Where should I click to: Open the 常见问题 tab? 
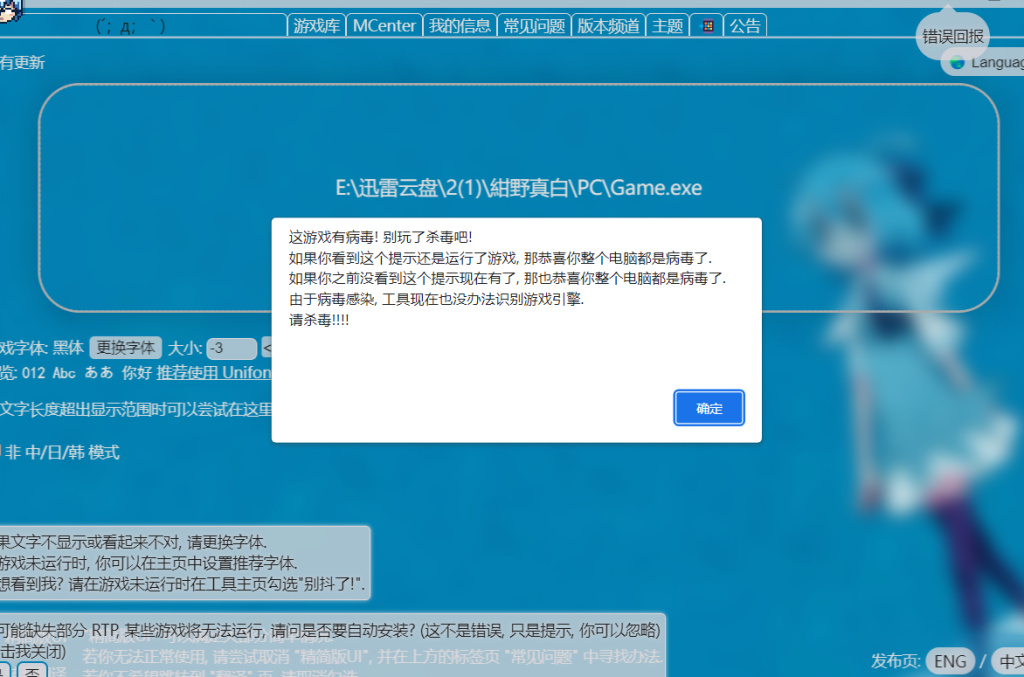tap(534, 26)
